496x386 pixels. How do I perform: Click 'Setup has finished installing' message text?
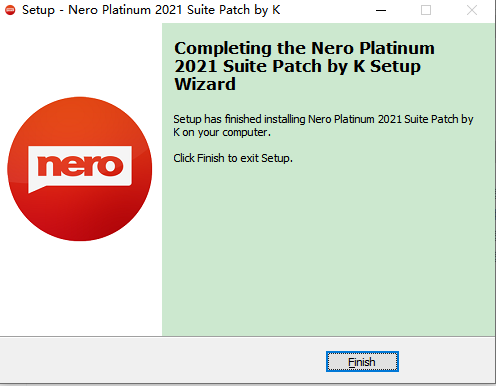(x=323, y=125)
